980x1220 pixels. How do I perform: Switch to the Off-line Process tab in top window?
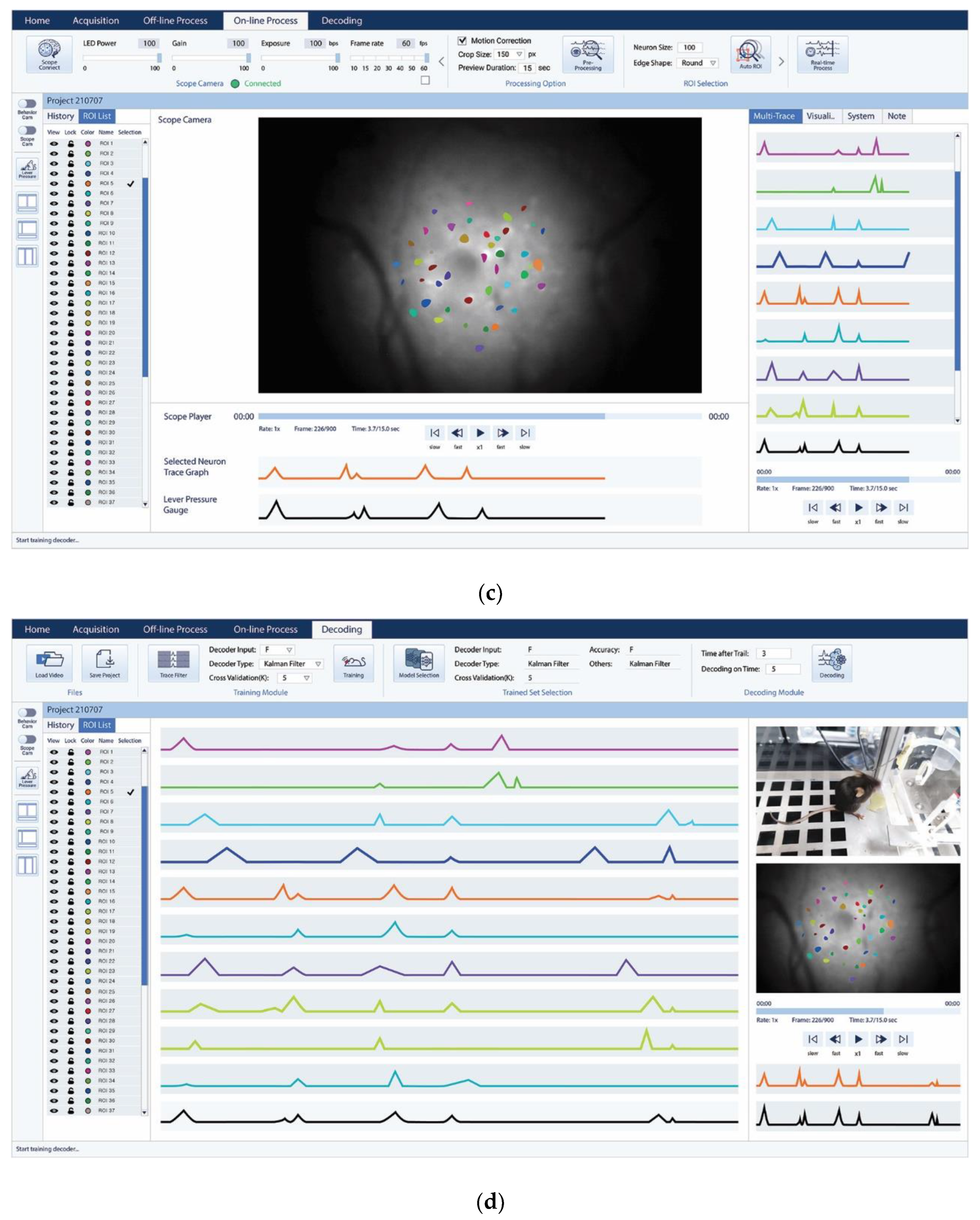[x=175, y=20]
